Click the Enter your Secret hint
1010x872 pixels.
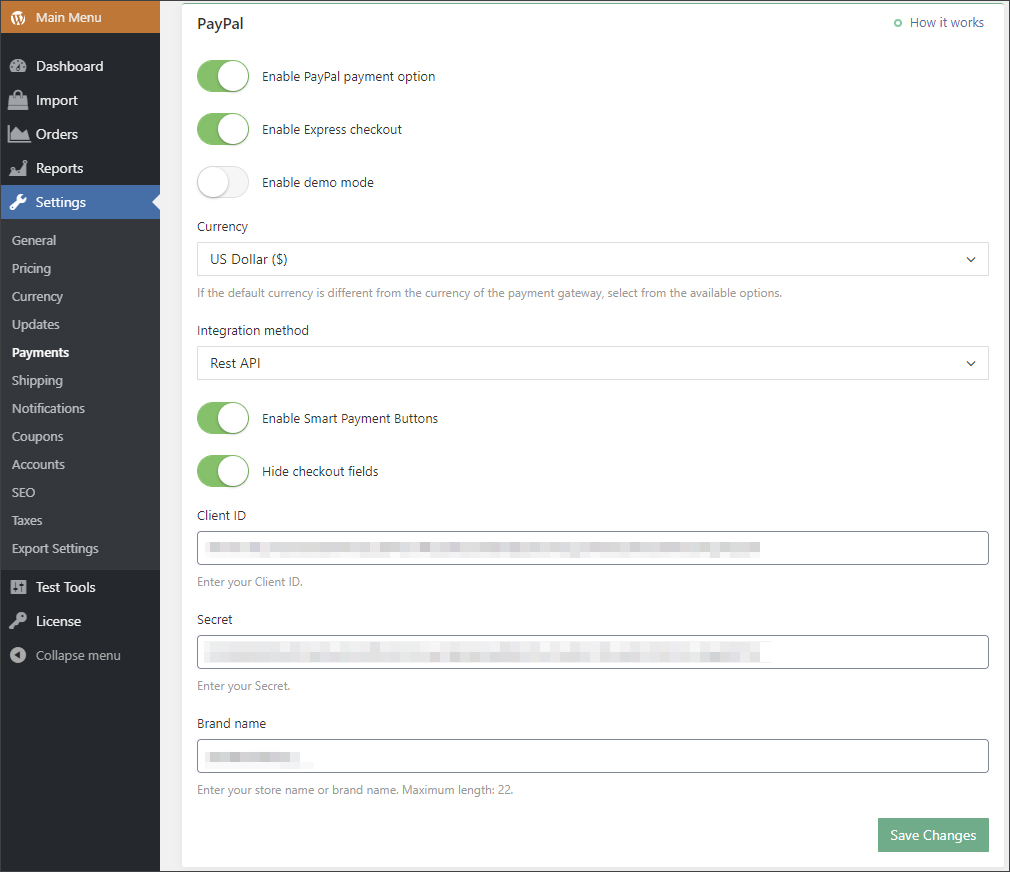tap(243, 686)
